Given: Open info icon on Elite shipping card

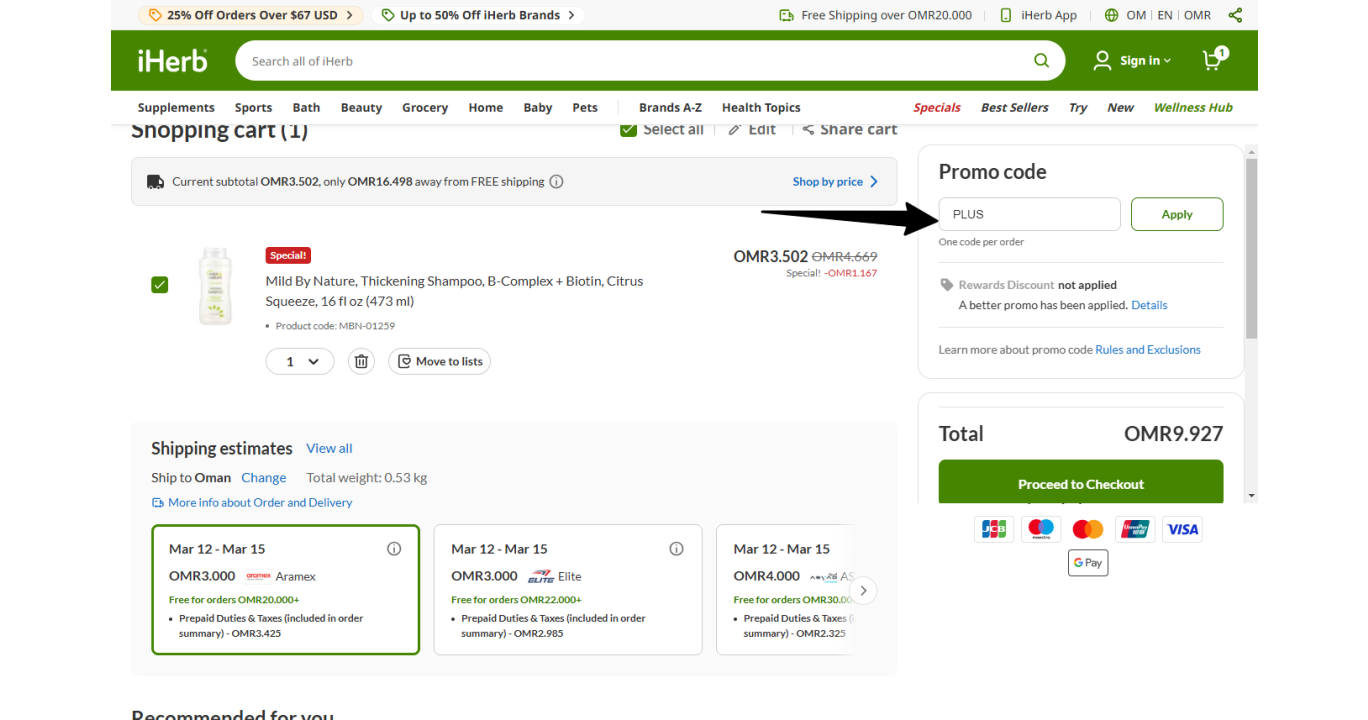Looking at the screenshot, I should pos(676,549).
